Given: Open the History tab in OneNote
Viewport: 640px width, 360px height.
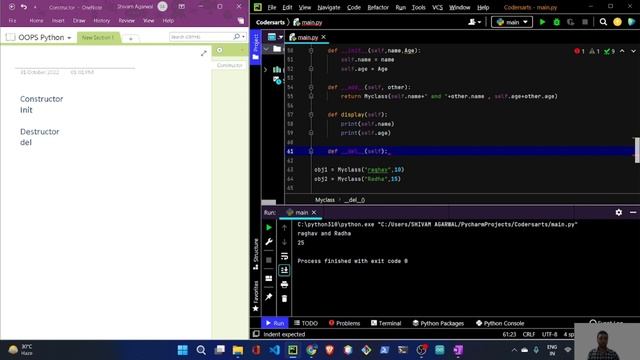Looking at the screenshot, I should click(x=102, y=20).
